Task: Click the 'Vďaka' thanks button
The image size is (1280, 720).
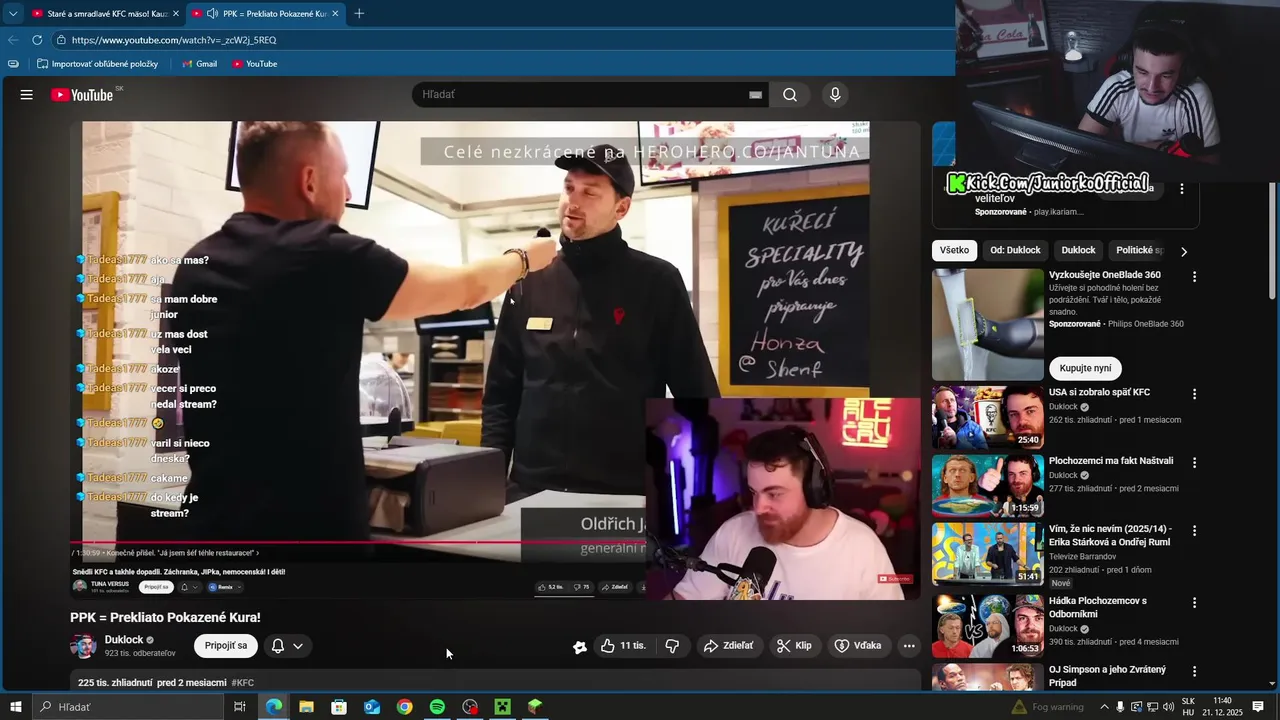Action: coord(858,646)
